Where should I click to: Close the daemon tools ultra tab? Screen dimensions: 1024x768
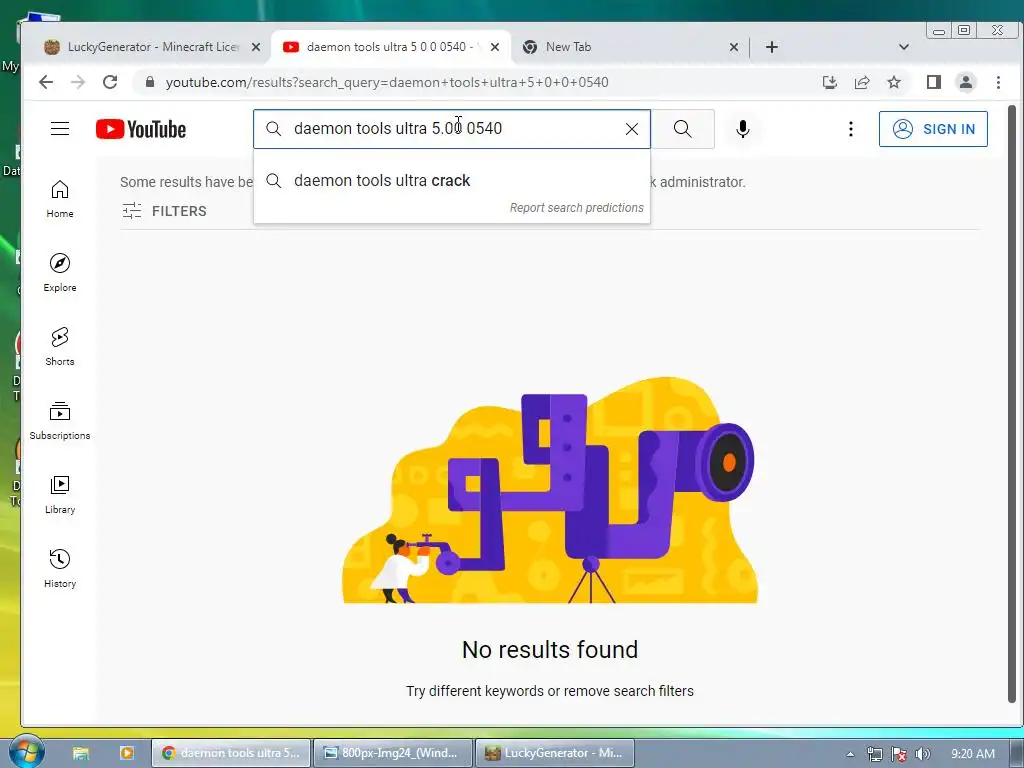[x=495, y=47]
